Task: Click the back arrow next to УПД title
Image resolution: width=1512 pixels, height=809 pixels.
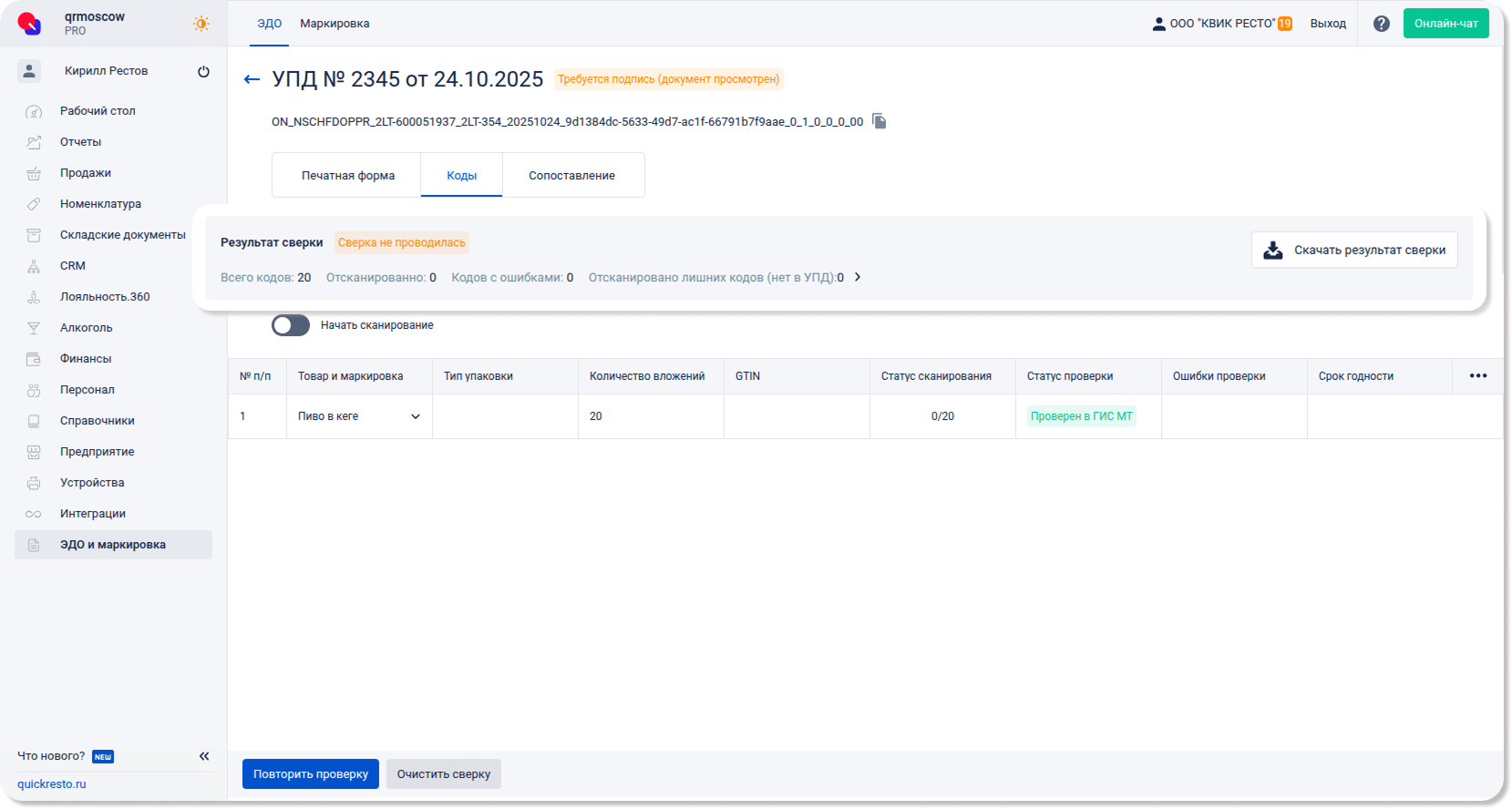Action: coord(252,80)
